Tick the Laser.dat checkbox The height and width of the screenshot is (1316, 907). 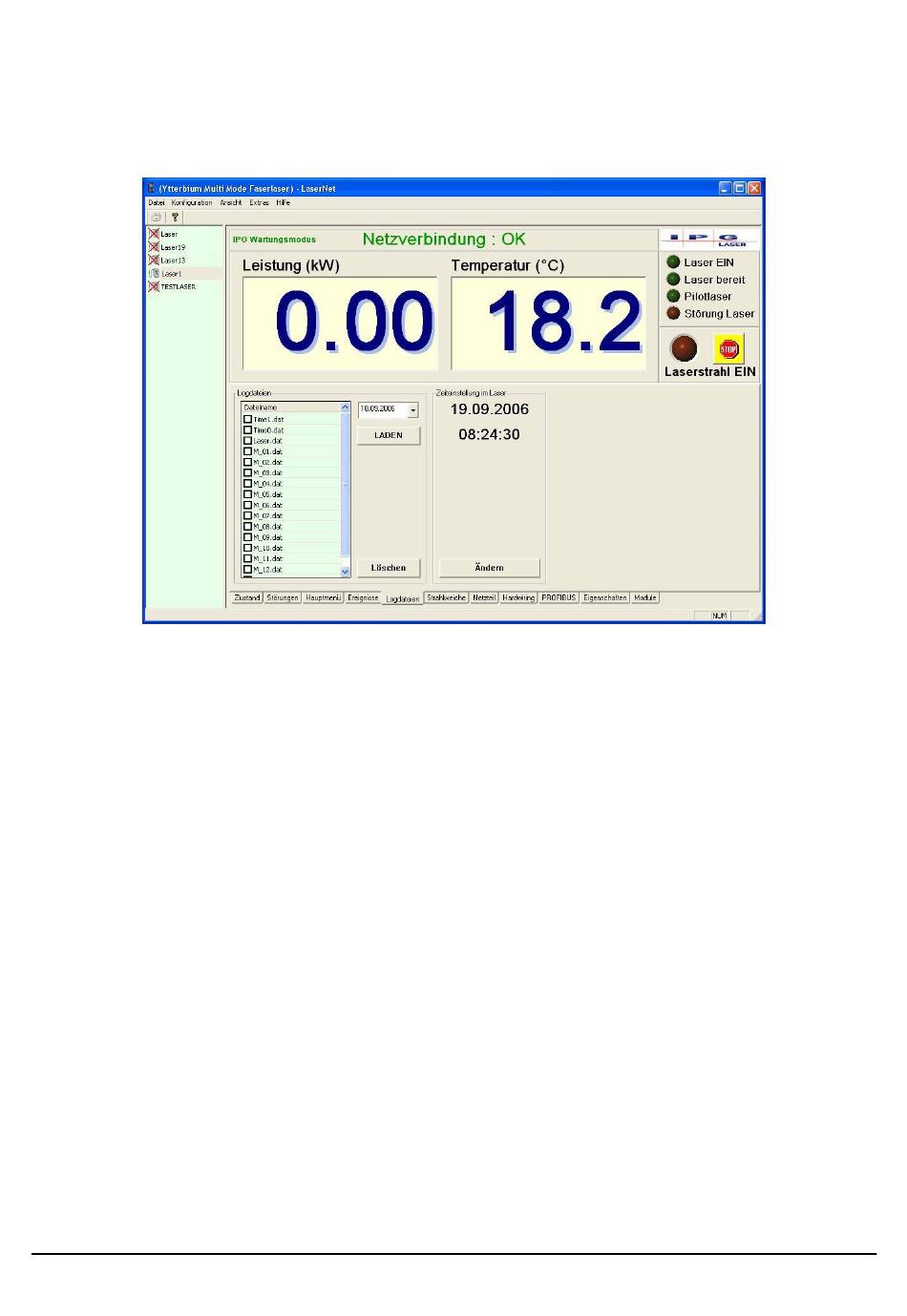248,441
